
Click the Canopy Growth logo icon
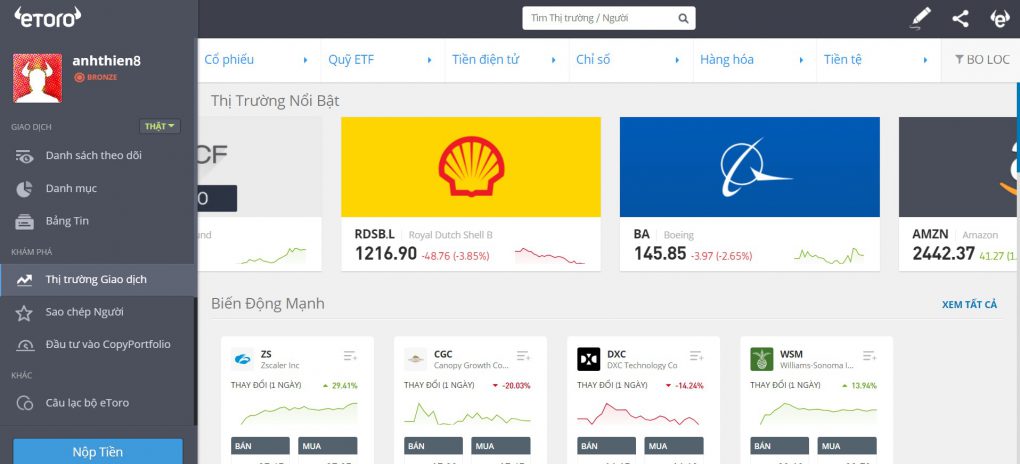coord(416,359)
